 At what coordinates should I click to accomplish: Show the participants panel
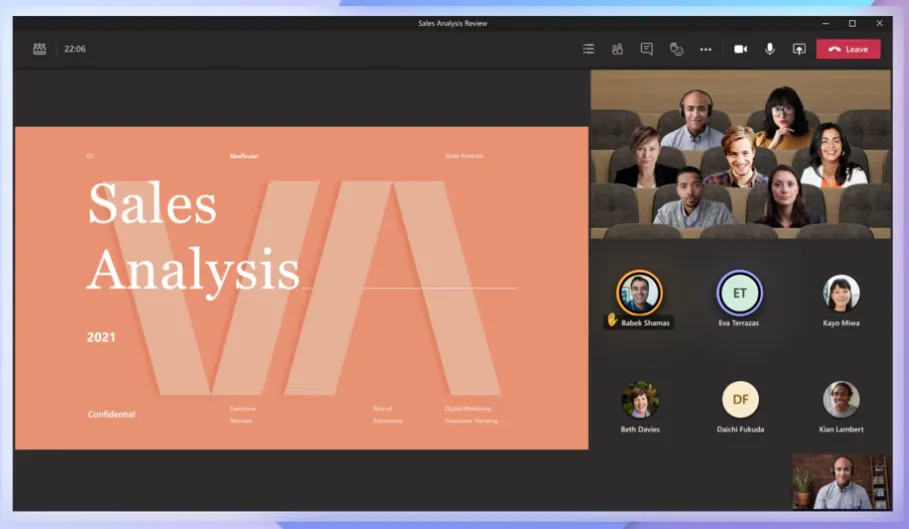(617, 49)
